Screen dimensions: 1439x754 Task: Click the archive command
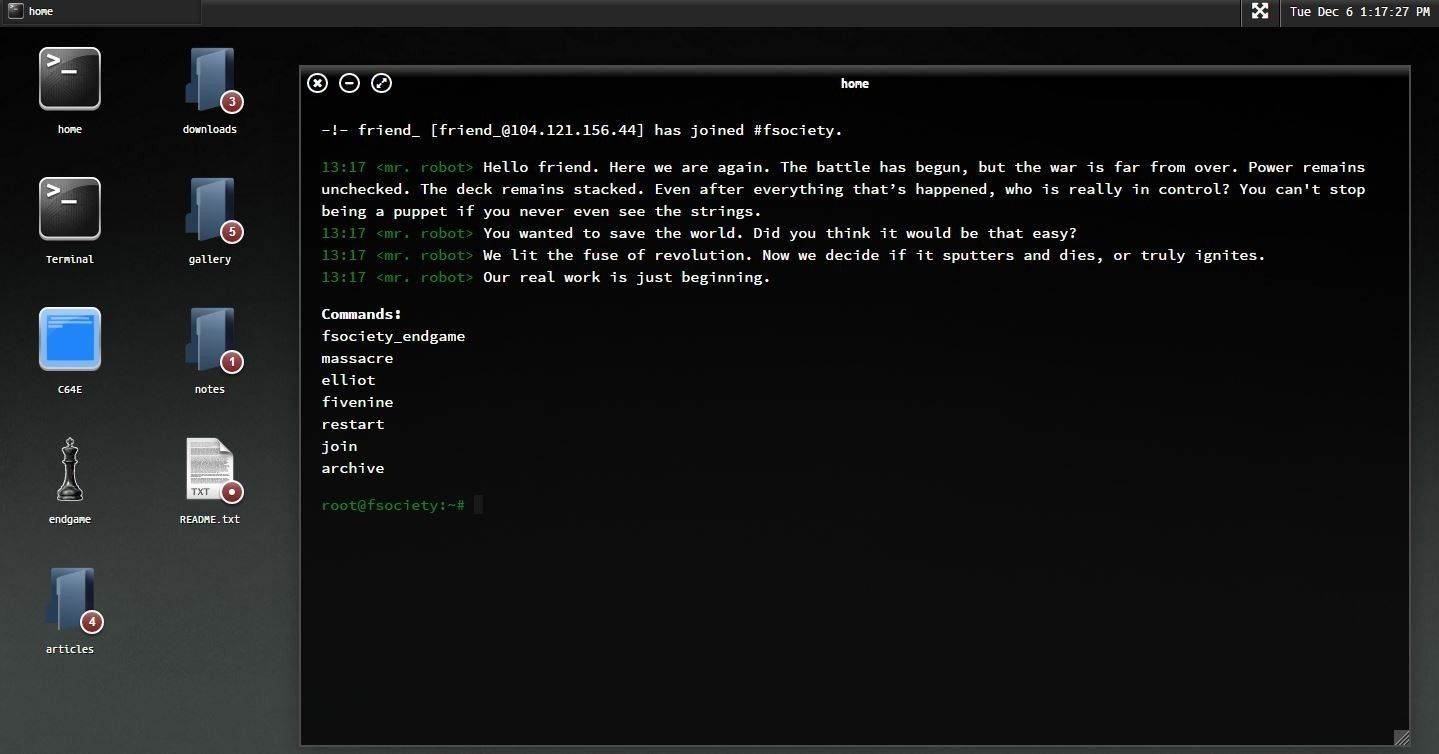coord(352,468)
